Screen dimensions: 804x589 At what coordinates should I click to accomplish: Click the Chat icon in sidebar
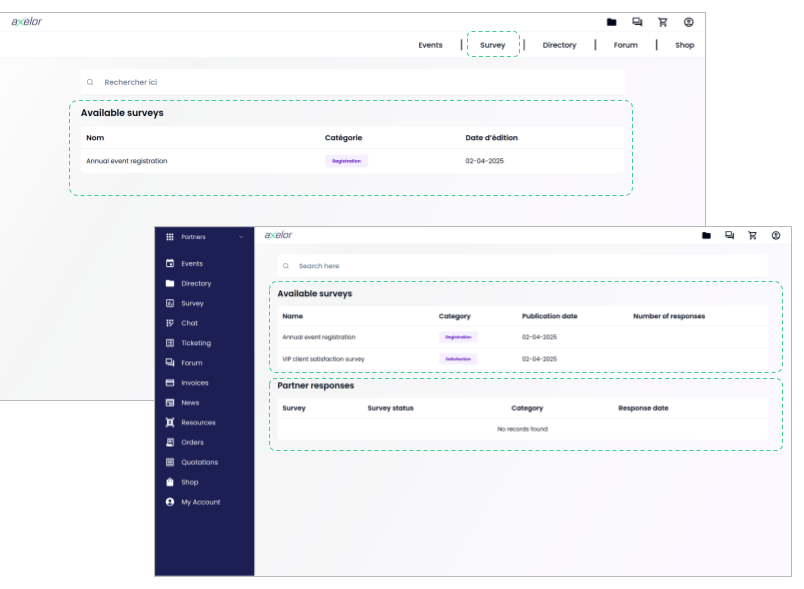pyautogui.click(x=170, y=323)
